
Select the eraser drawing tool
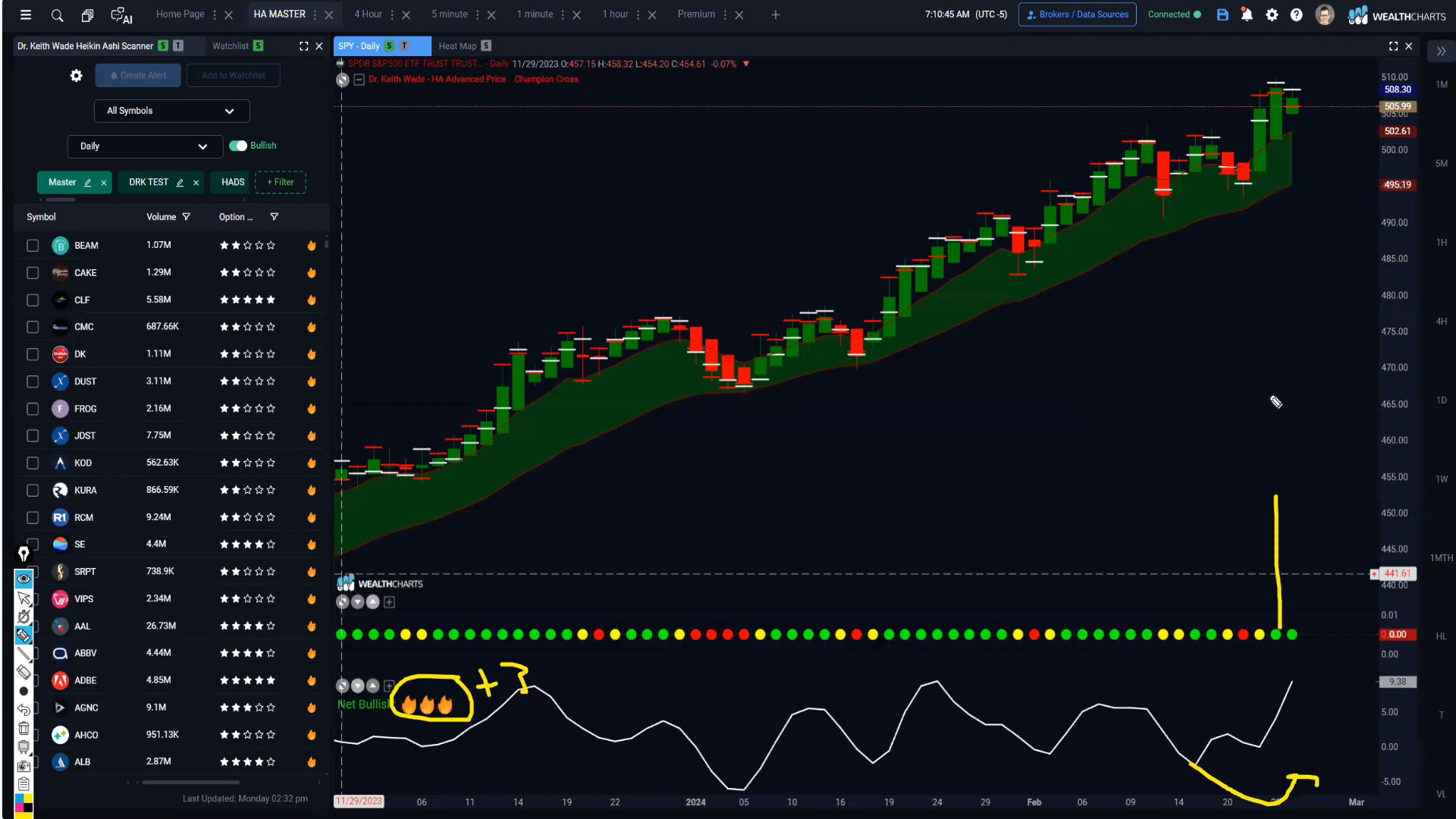click(x=24, y=672)
